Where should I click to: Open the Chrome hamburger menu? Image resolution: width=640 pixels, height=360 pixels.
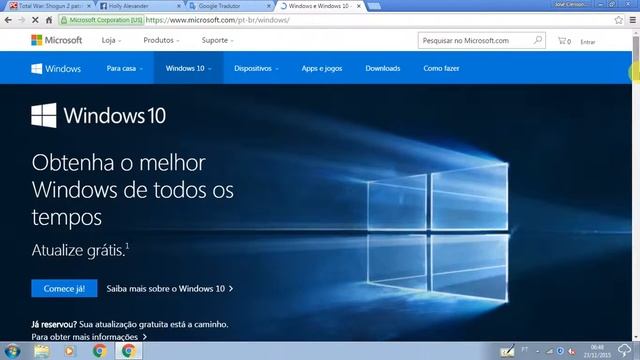click(633, 20)
